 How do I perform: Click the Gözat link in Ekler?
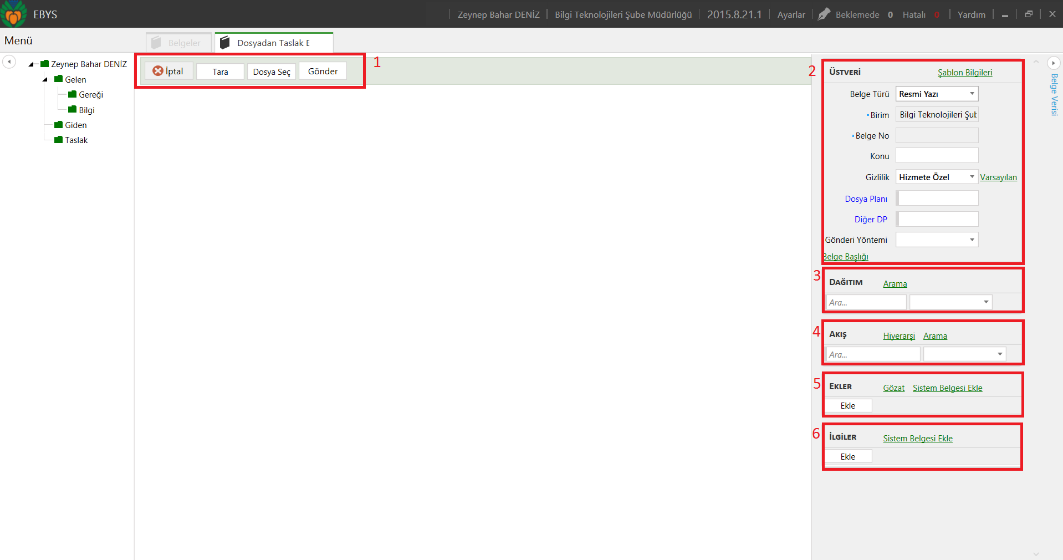(894, 388)
